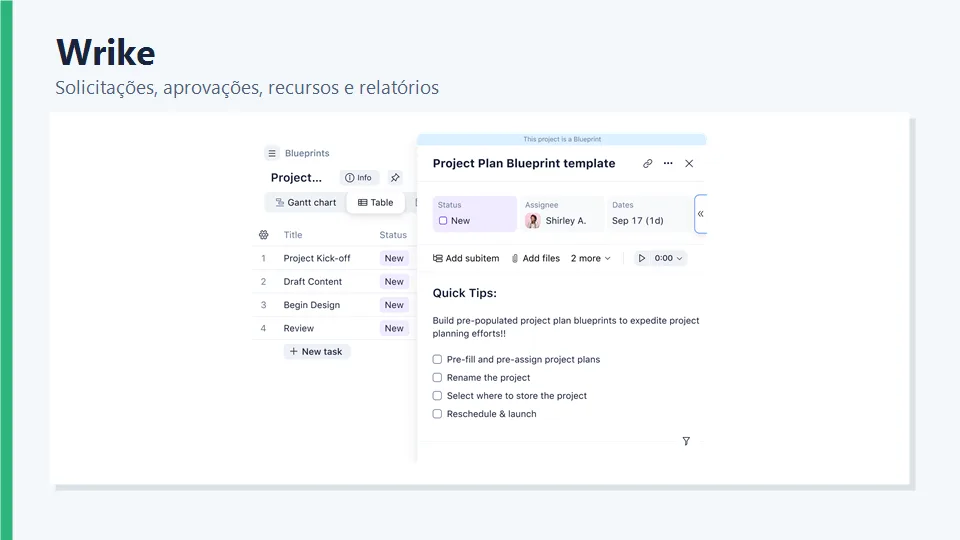This screenshot has width=960, height=540.
Task: Click the filter funnel icon
Action: pyautogui.click(x=686, y=441)
